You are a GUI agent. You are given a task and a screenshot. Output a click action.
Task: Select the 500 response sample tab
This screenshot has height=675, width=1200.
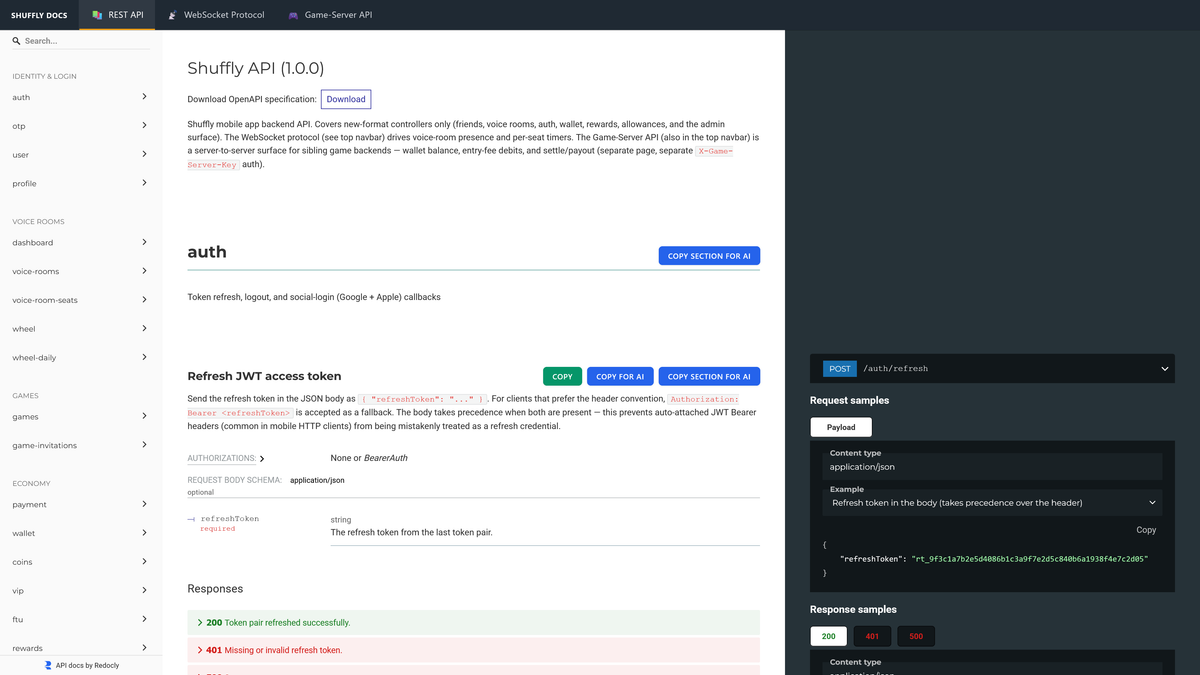pos(916,636)
